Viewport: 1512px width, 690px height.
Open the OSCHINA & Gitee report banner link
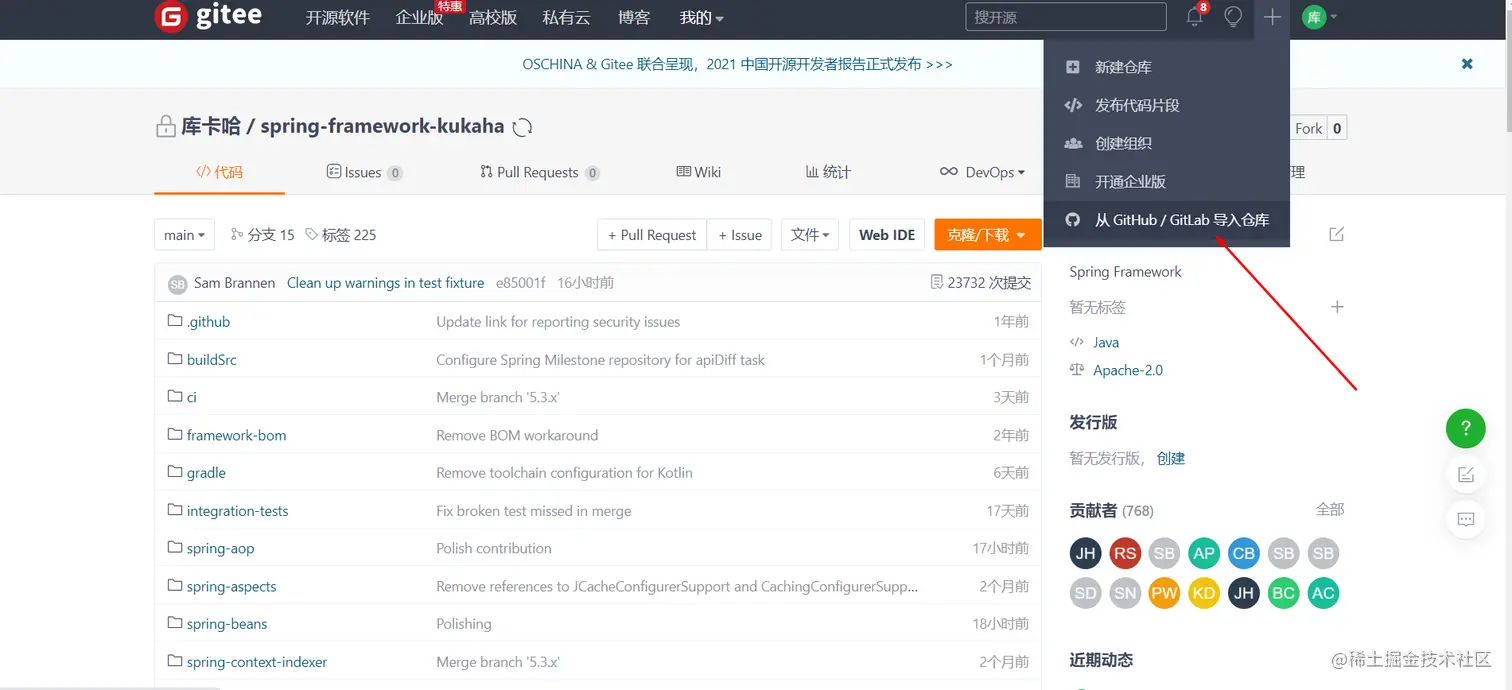click(x=737, y=64)
